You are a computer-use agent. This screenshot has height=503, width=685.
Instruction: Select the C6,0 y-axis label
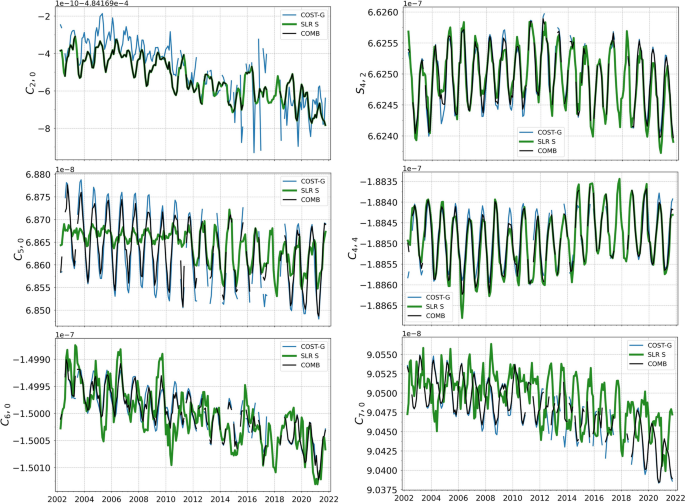click(6, 414)
